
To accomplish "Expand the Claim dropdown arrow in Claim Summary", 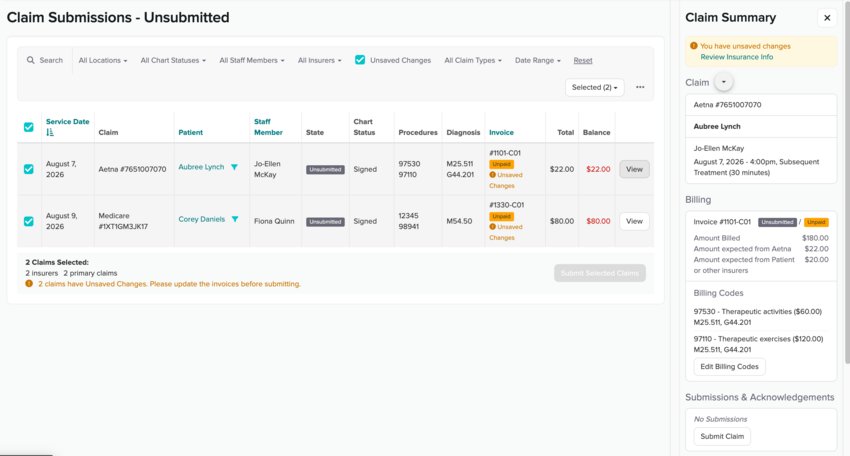I will click(x=724, y=82).
